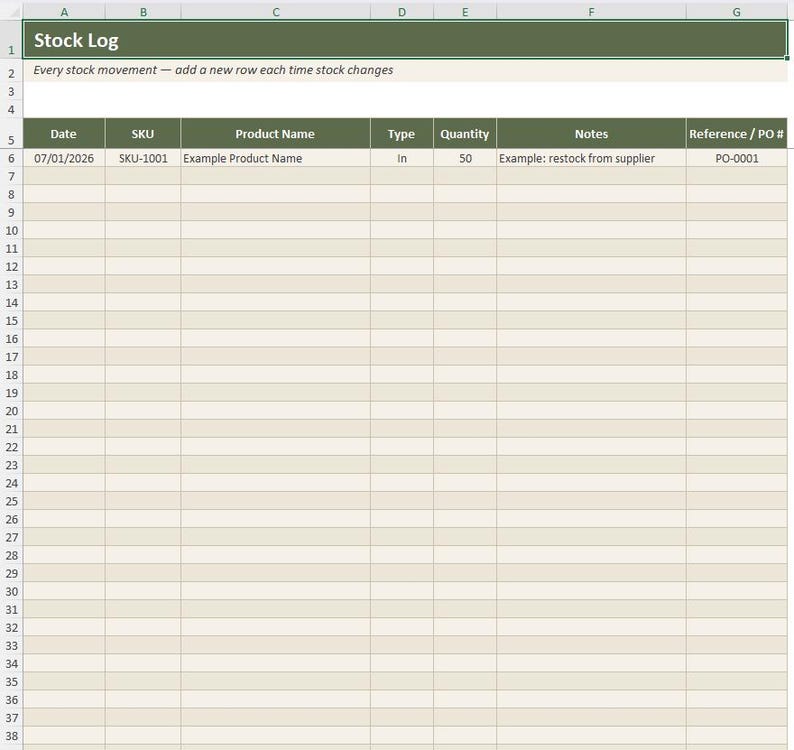Viewport: 794px width, 750px height.
Task: Select the Quantity header cell
Action: (465, 134)
